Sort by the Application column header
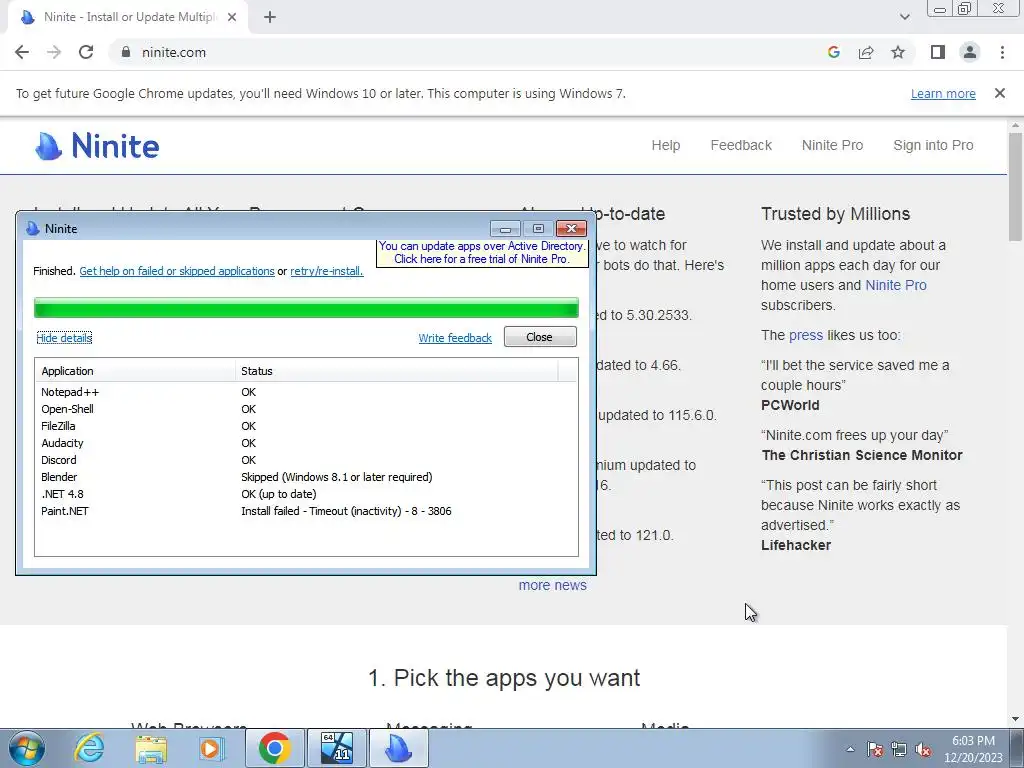1024x768 pixels. click(135, 371)
